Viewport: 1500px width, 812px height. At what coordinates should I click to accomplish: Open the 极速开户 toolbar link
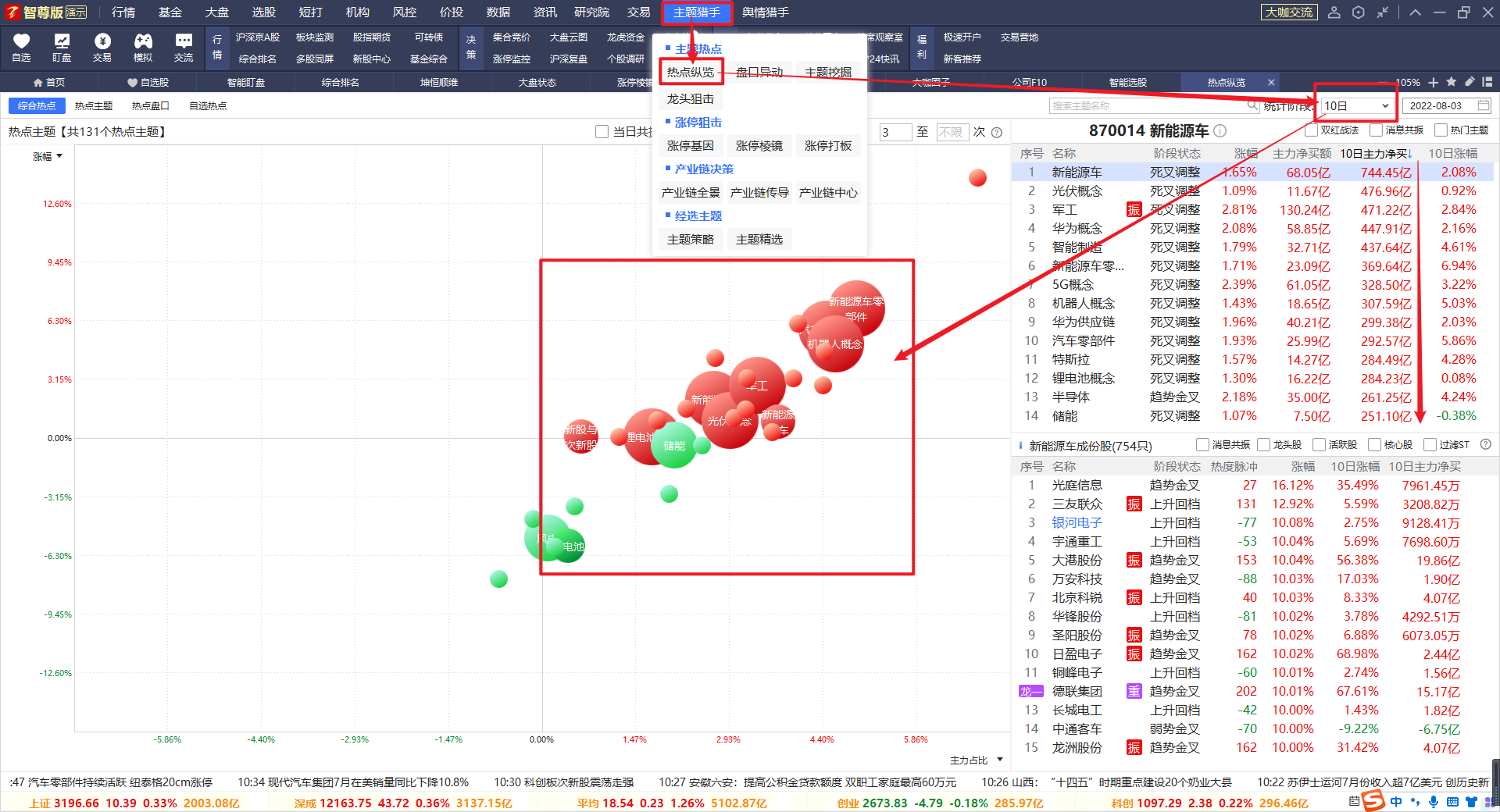point(962,37)
